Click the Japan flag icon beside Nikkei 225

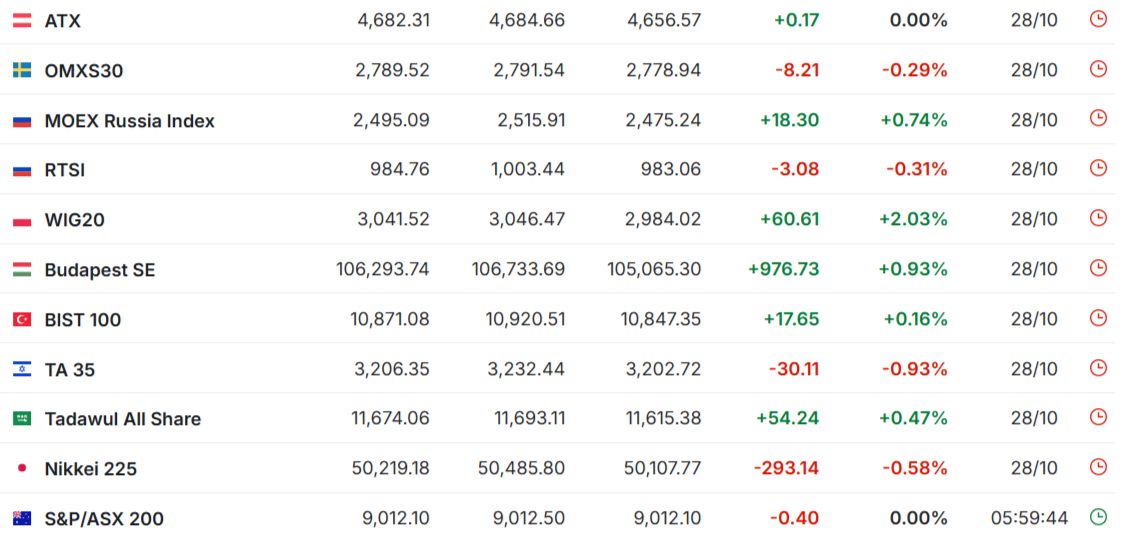22,468
